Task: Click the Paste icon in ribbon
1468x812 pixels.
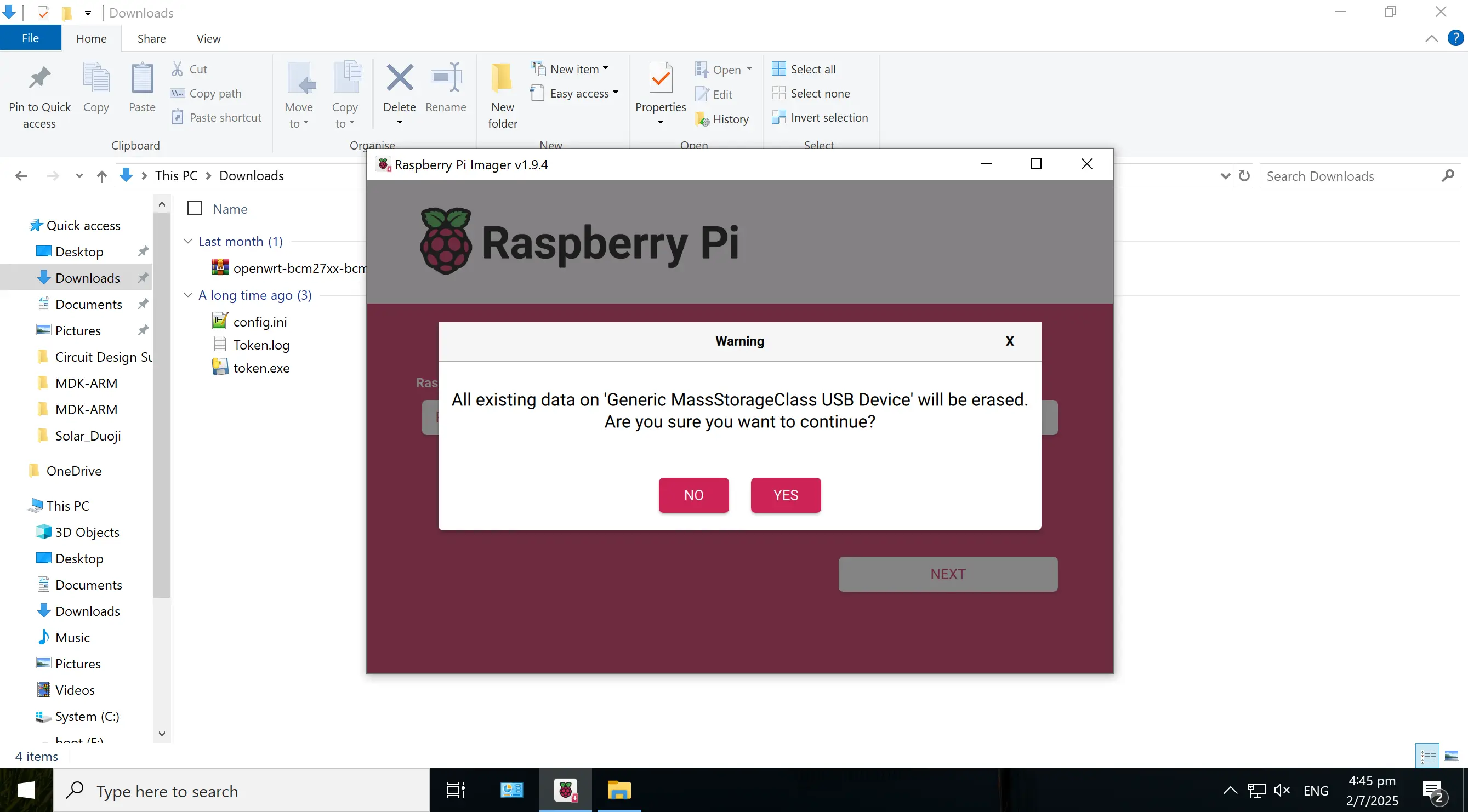Action: 142,78
